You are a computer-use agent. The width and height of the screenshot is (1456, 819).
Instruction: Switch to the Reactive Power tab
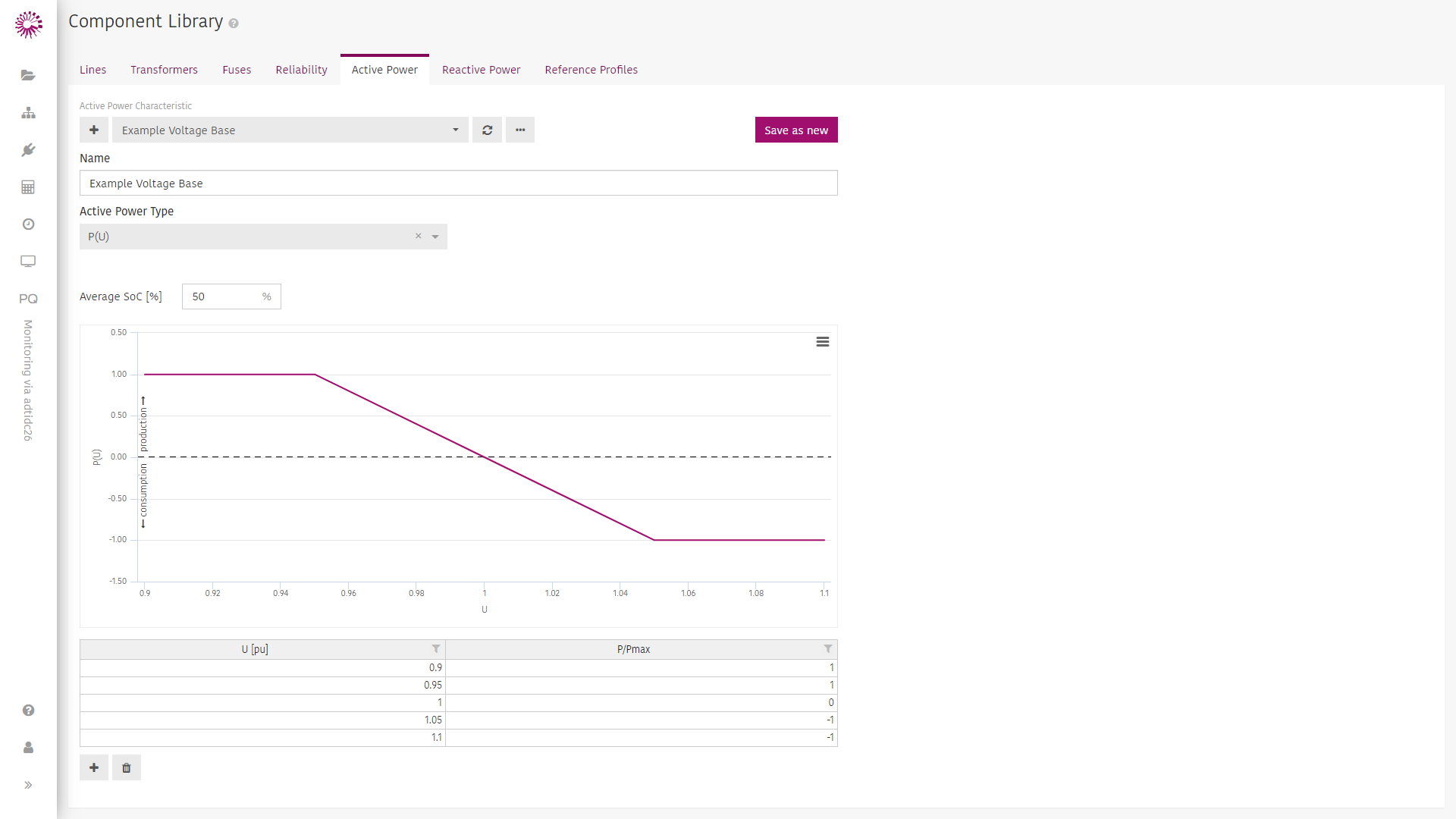[x=481, y=70]
